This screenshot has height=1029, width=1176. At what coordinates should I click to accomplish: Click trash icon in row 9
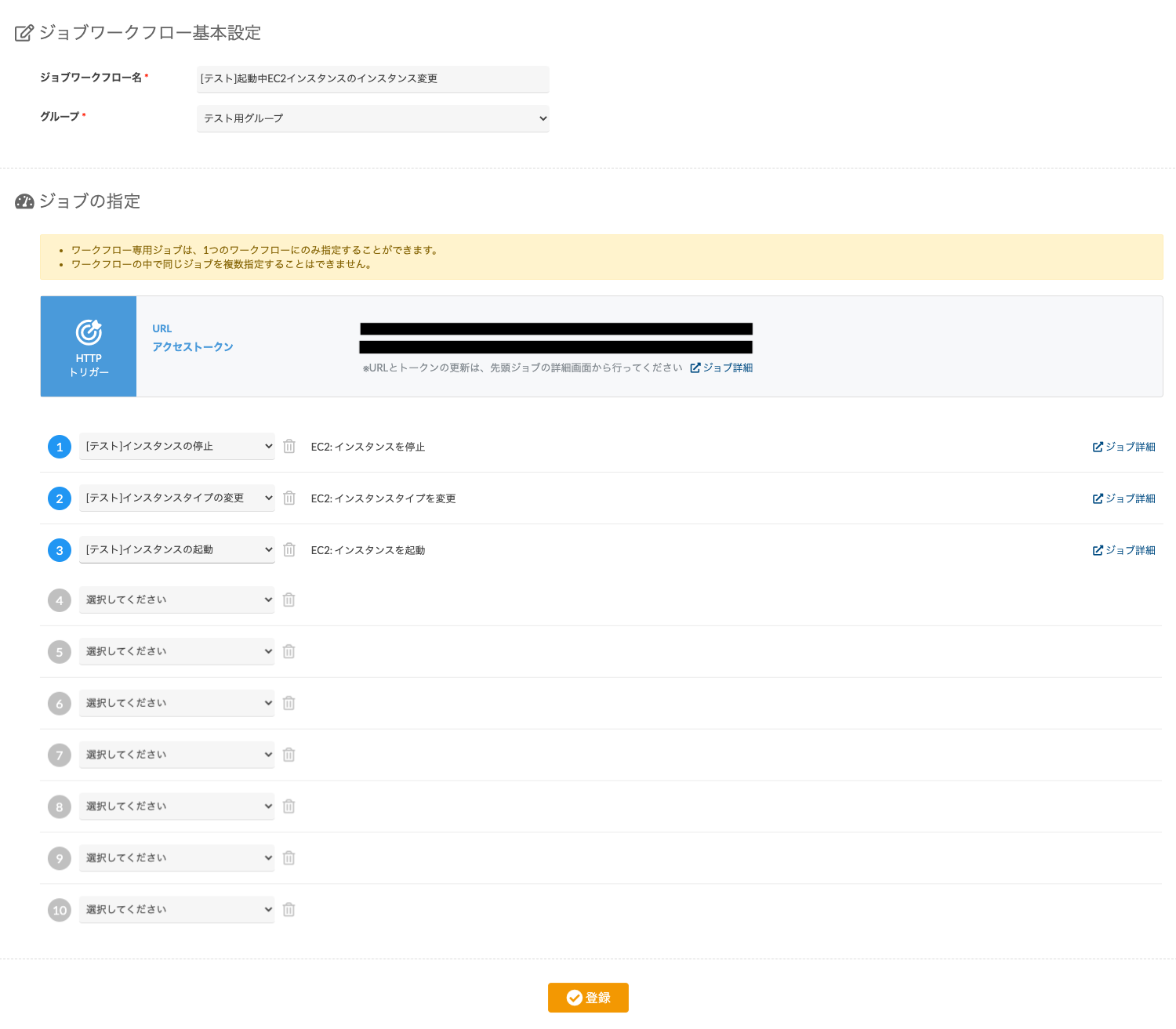click(x=289, y=858)
